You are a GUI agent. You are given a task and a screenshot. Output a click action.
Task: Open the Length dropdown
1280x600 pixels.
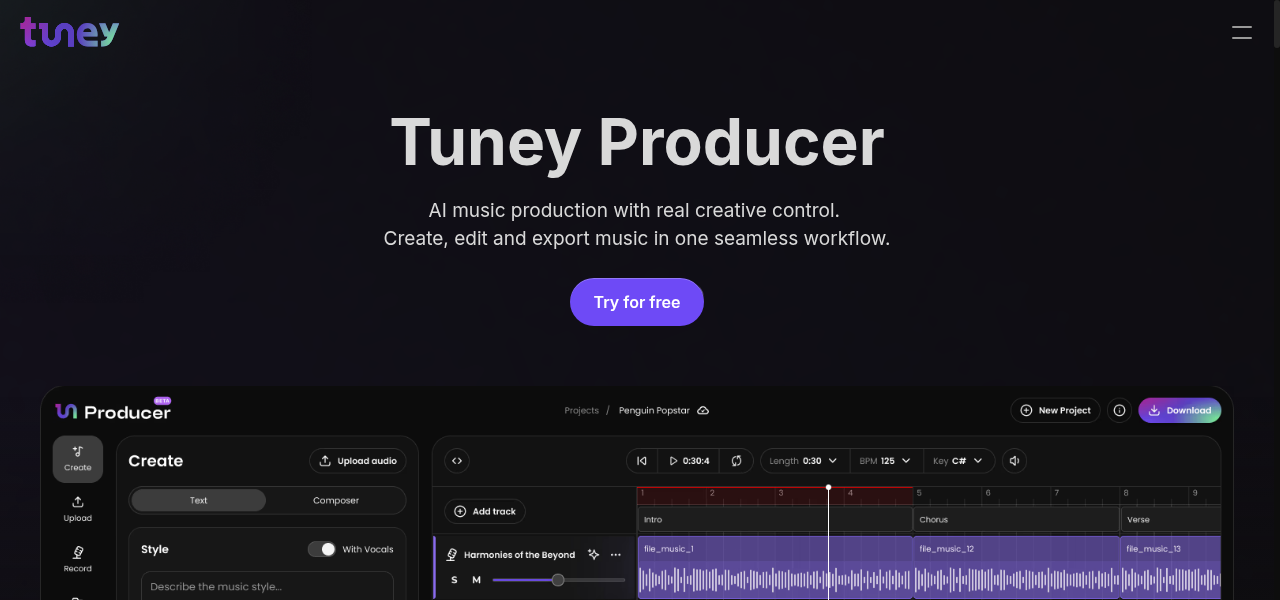pyautogui.click(x=804, y=460)
